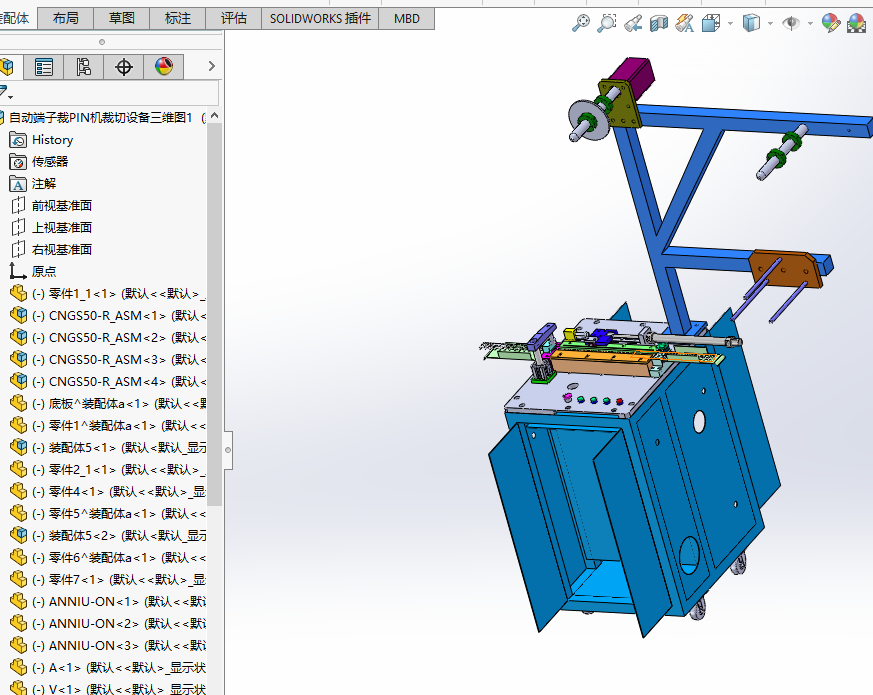Open the SOLIDWORKS 插件 tab
Screen dimensions: 873x695
click(x=320, y=18)
